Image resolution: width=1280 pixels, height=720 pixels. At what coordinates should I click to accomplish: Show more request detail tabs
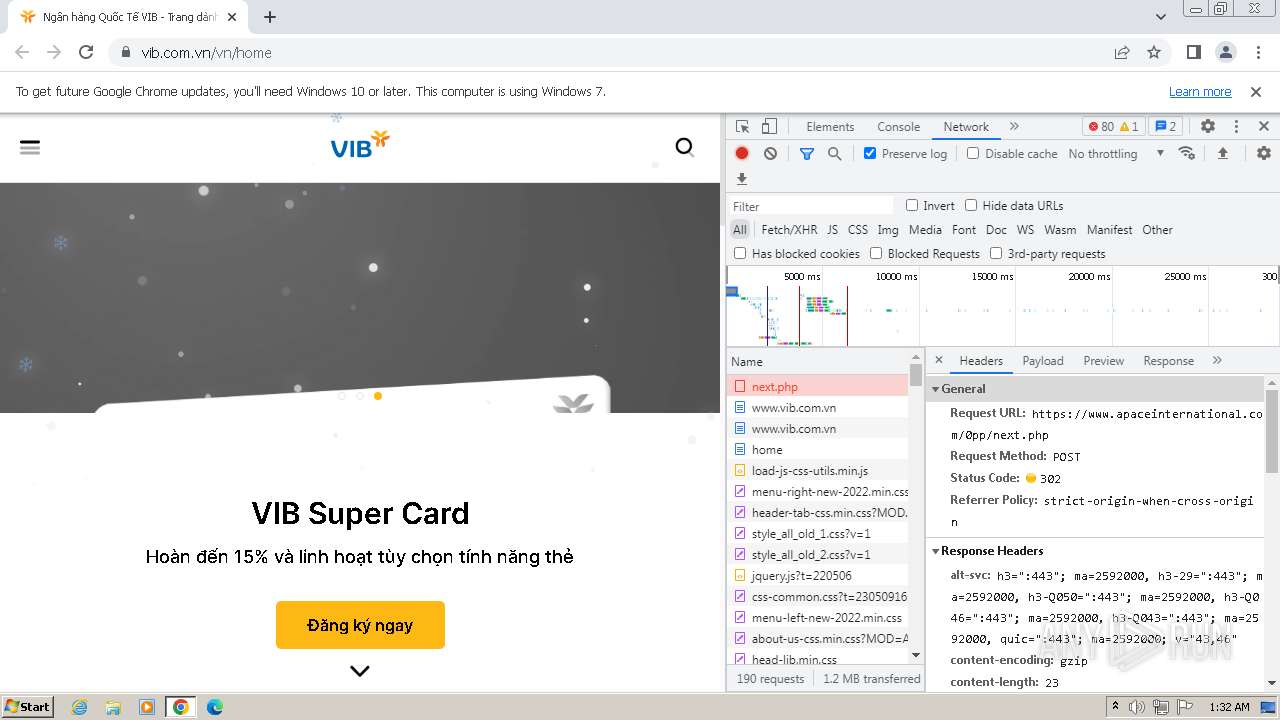(x=1217, y=360)
